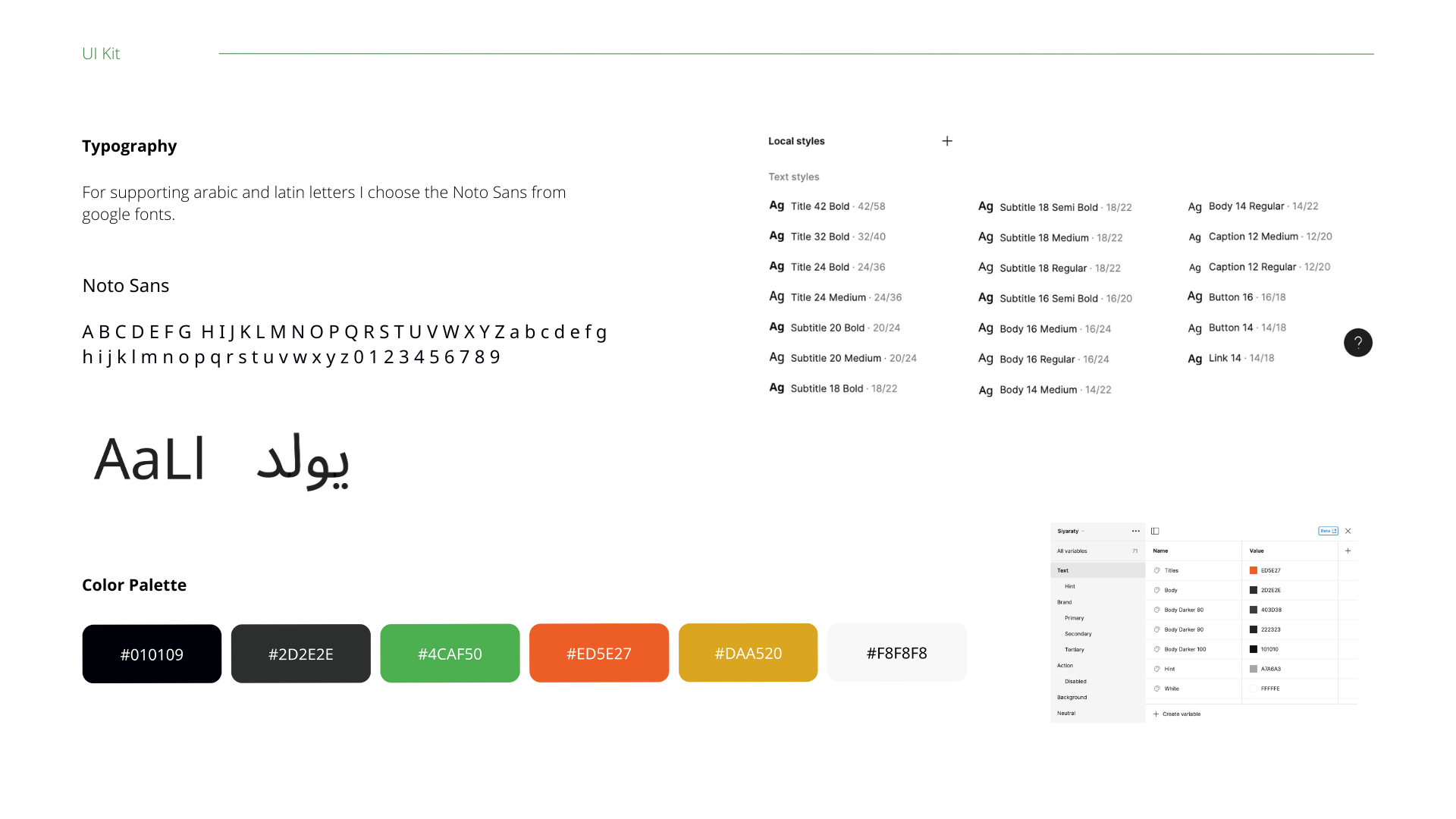Click the Beta badge link
This screenshot has width=1456, height=819.
click(x=1328, y=531)
